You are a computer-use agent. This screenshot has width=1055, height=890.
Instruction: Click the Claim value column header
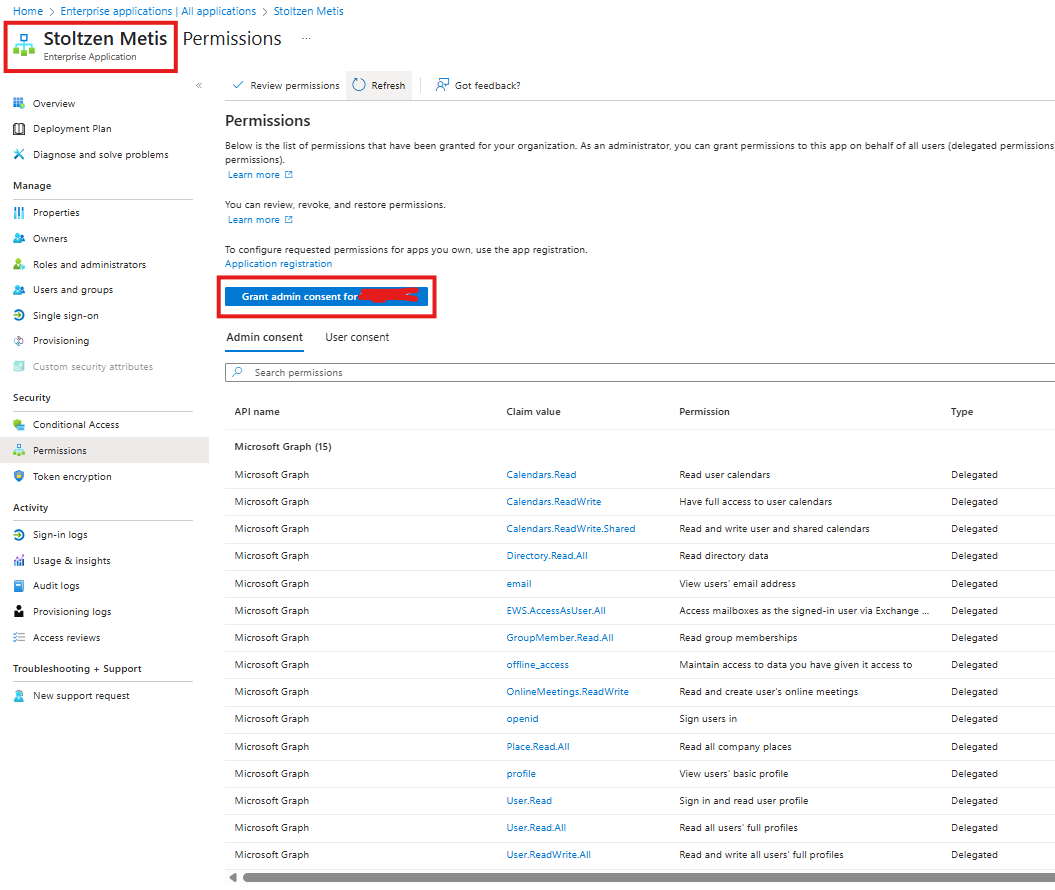pos(534,411)
